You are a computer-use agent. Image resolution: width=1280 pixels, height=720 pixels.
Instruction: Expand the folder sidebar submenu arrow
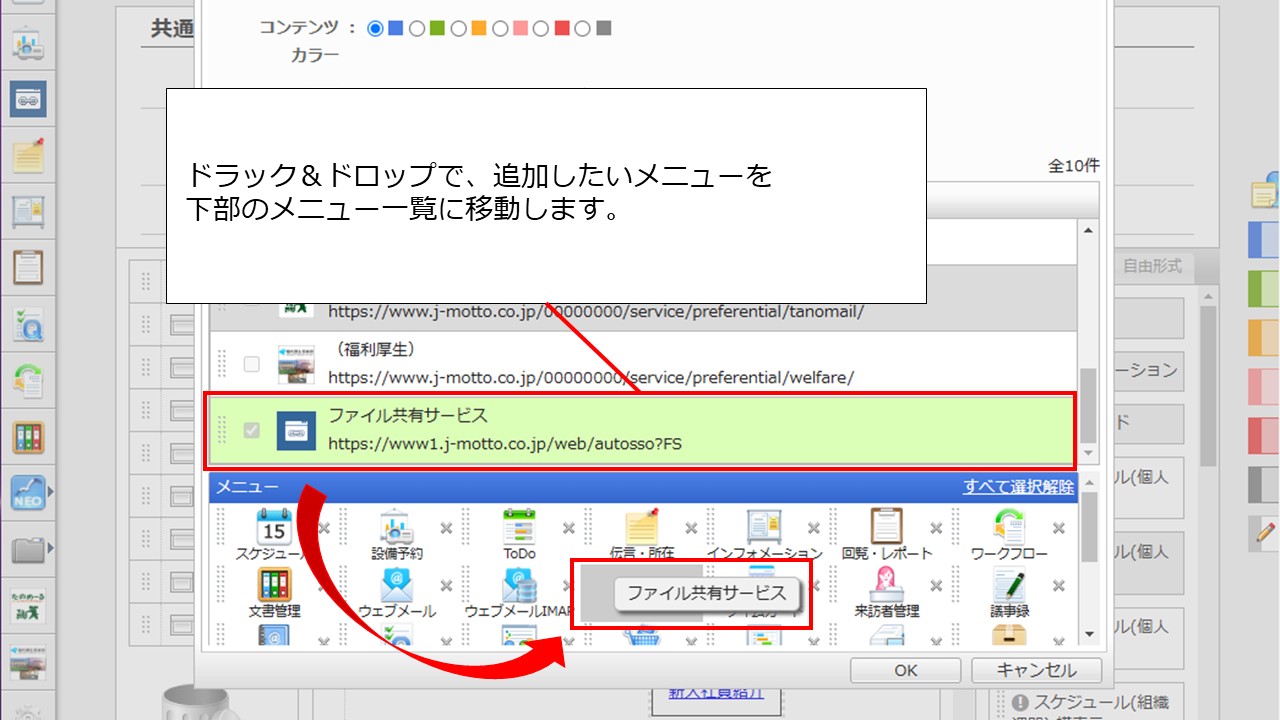[51, 549]
